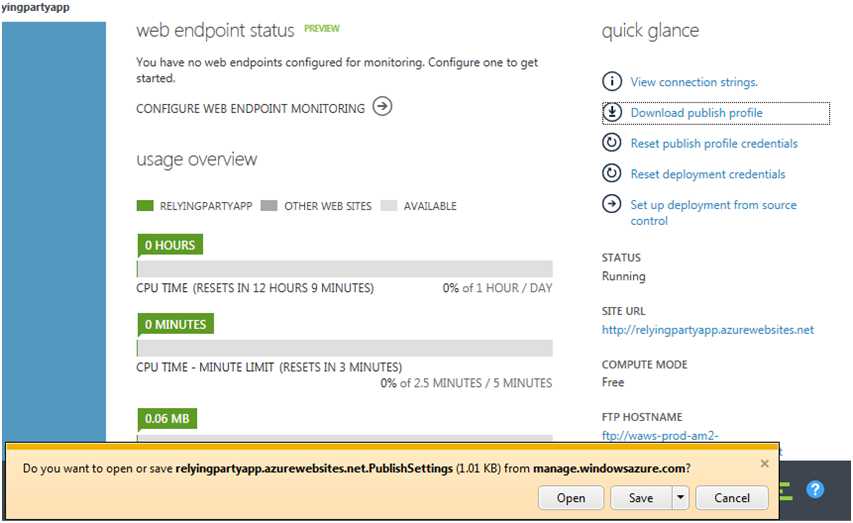Choose the Reset deployment credentials link
The image size is (853, 523).
(707, 174)
